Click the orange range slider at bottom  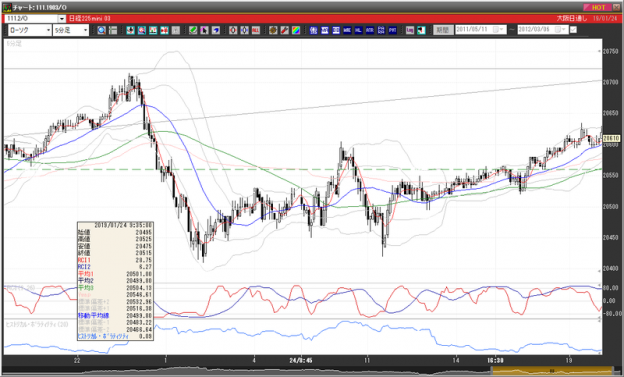[552, 370]
